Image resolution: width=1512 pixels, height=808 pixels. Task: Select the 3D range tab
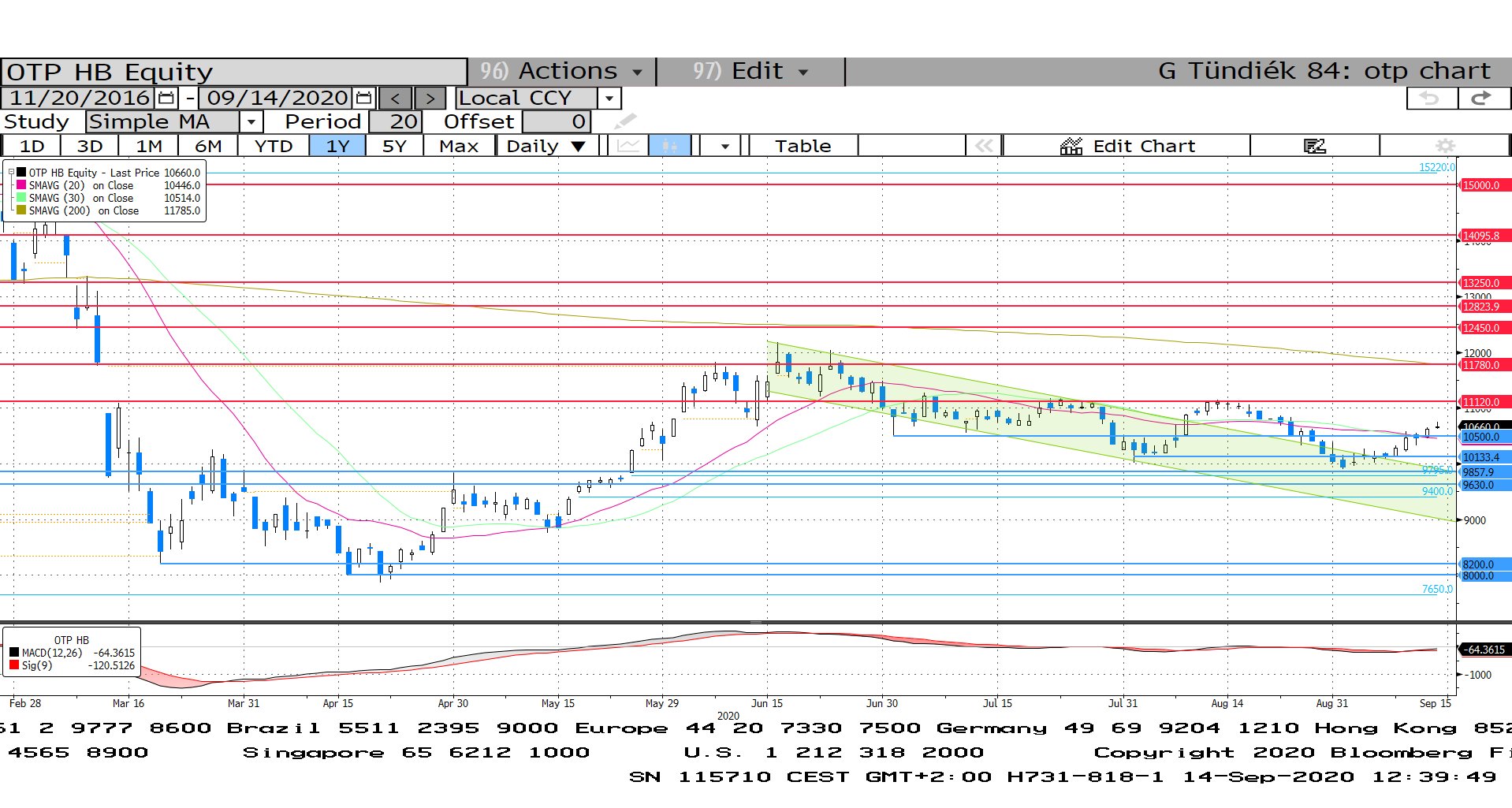coord(90,146)
